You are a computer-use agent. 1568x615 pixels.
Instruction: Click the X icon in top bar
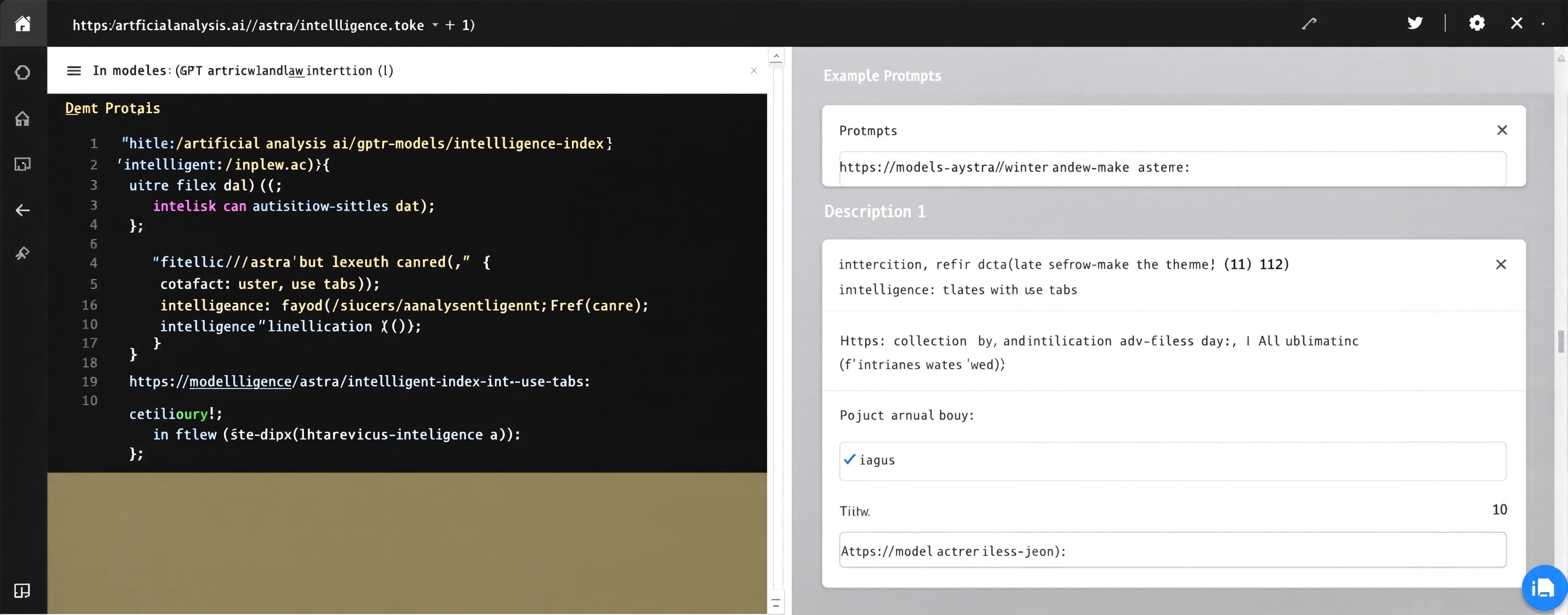[x=1516, y=23]
